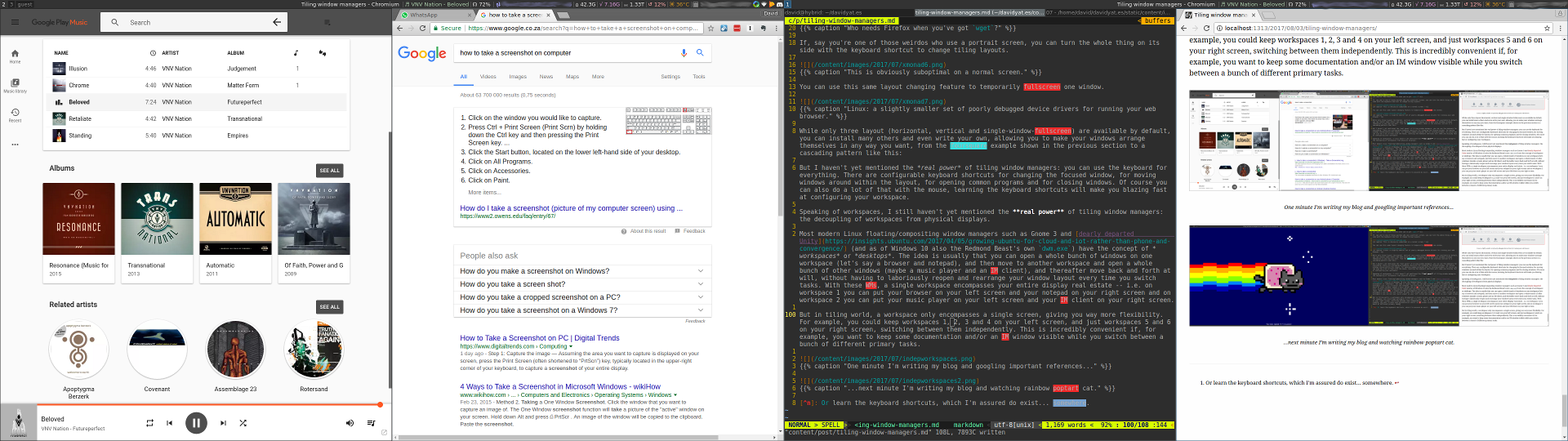Skip to the next track
Screen dimensions: 1568x441
tap(223, 423)
